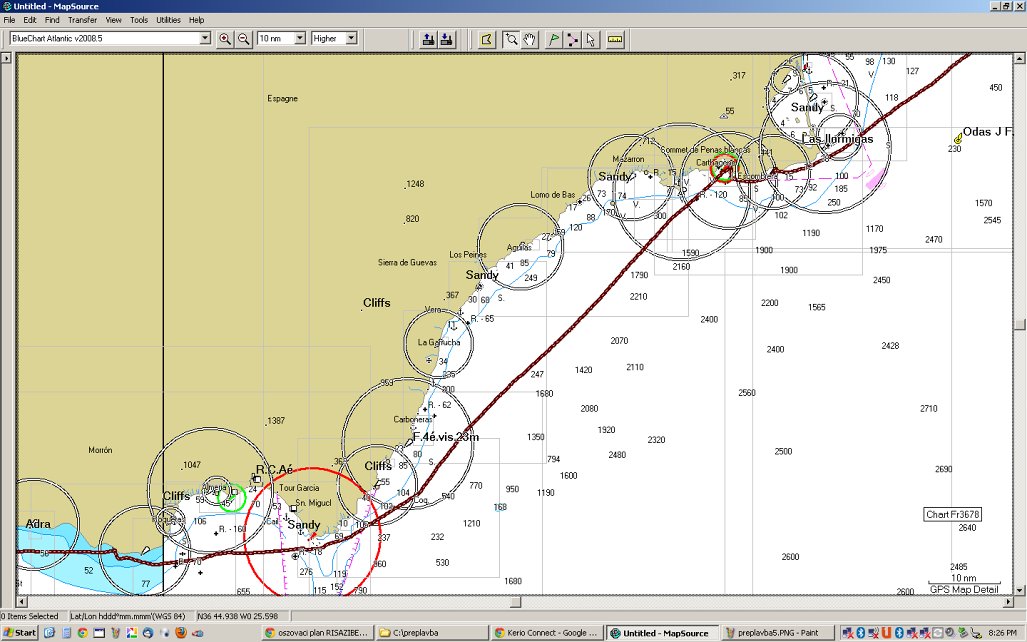This screenshot has height=642, width=1027.
Task: Click the Zoom In magnifier button
Action: (x=225, y=39)
